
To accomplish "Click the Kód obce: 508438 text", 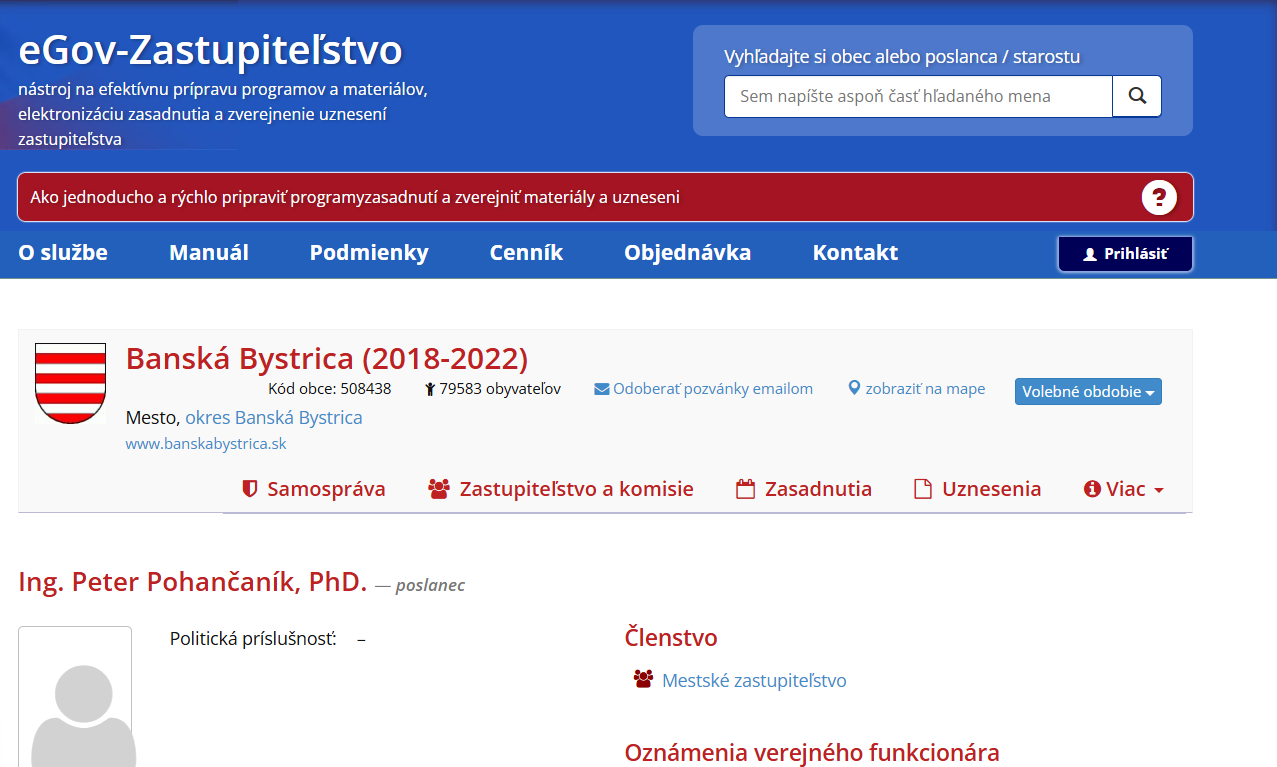I will 330,389.
